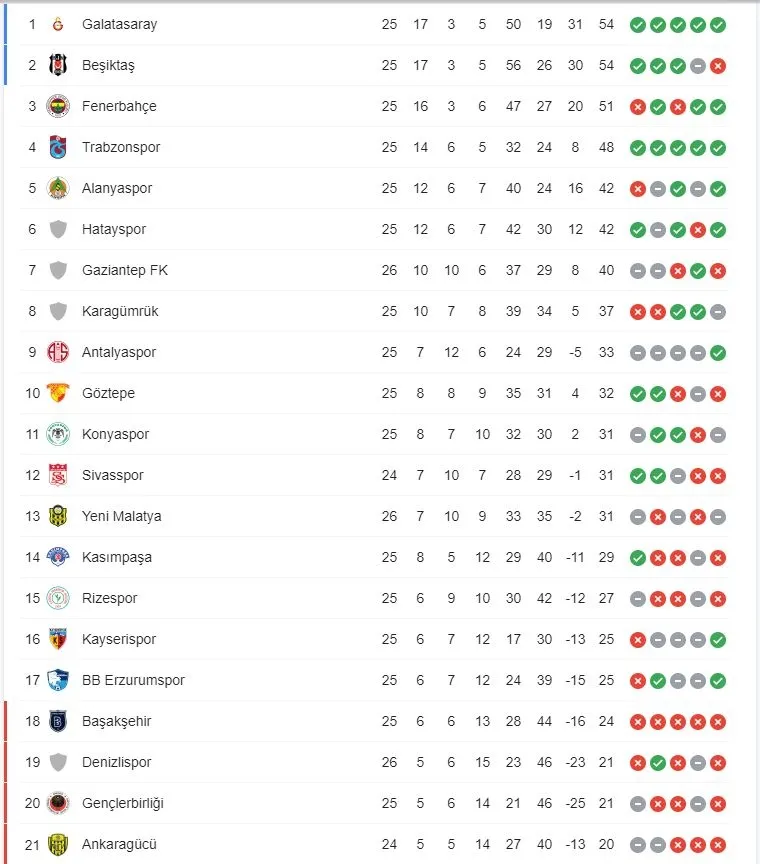
Task: Click the Sivasspor club crest icon
Action: pos(58,475)
